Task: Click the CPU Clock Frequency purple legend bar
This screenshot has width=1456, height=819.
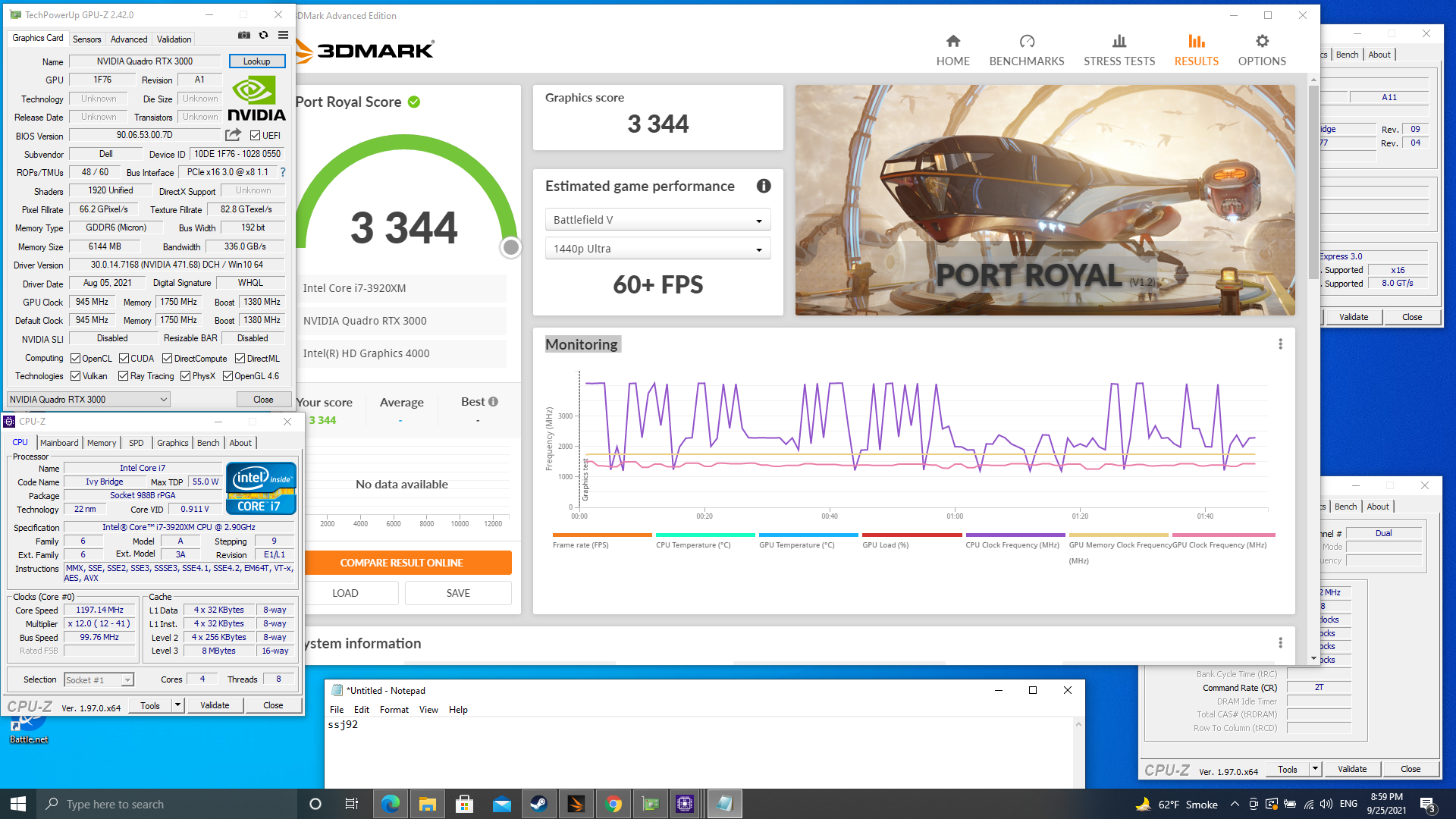Action: coord(1015,535)
